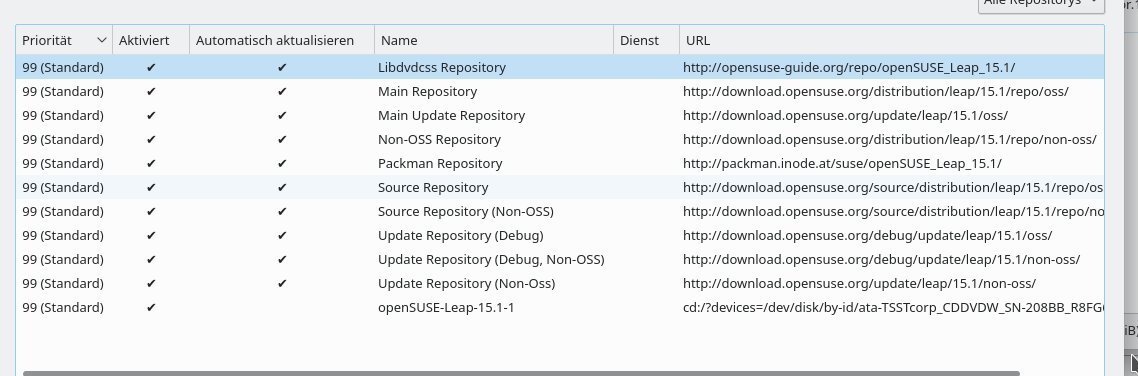The image size is (1138, 376).
Task: Toggle auto-refresh check for Non-OSS Repository
Action: (x=282, y=139)
